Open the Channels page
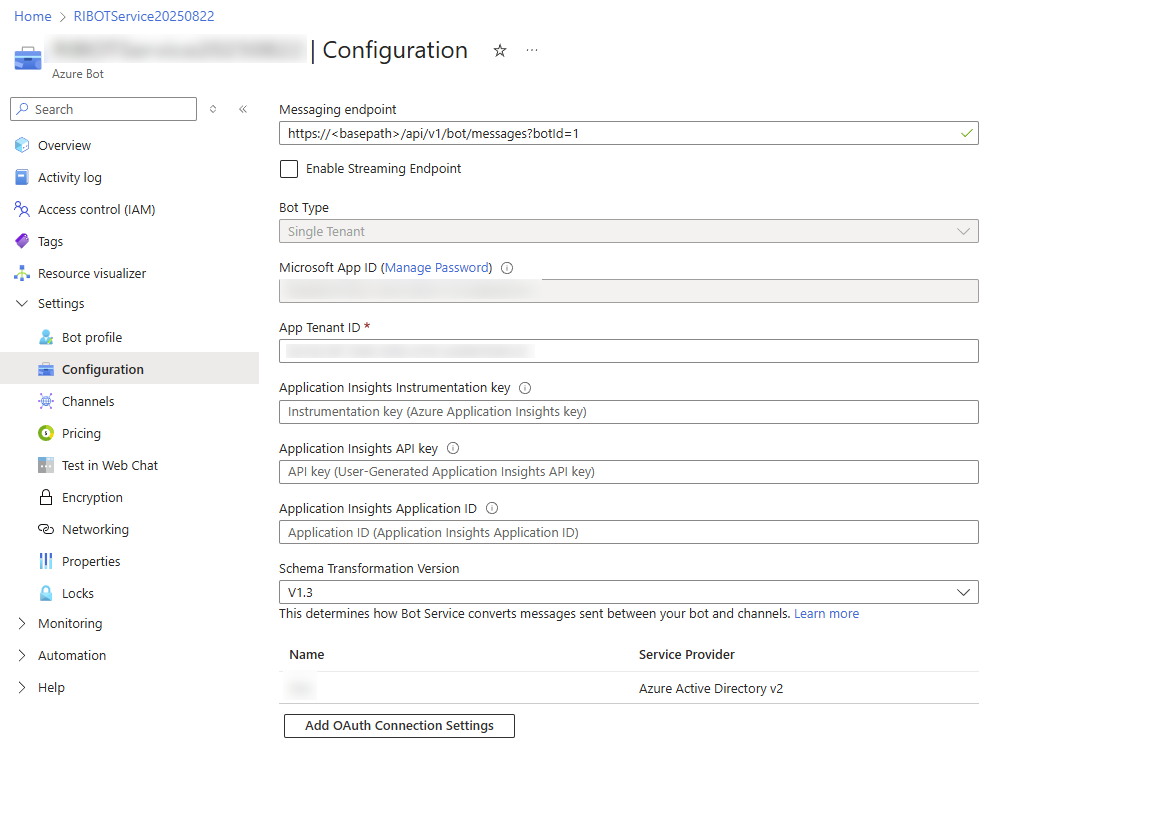Viewport: 1176px width, 837px height. pos(88,401)
